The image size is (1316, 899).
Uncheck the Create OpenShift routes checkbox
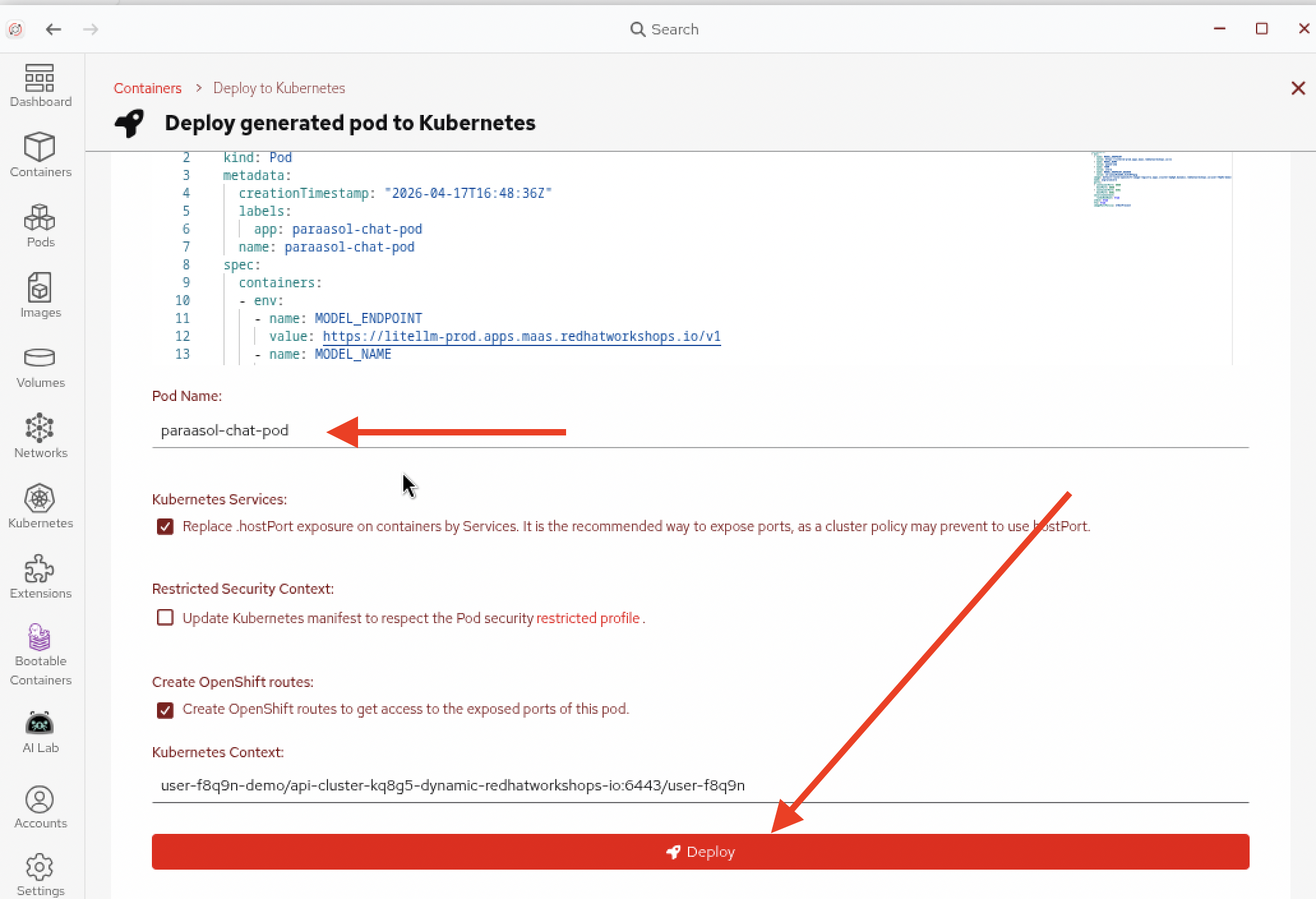[165, 710]
